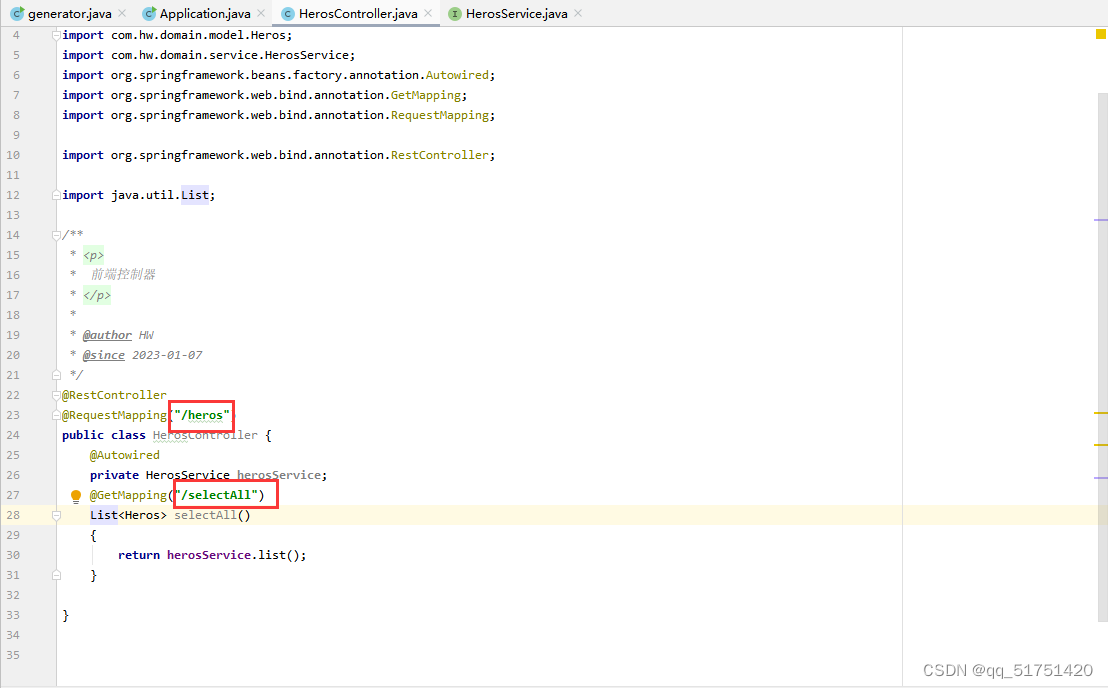This screenshot has height=688, width=1108.
Task: Toggle the fold marker at line 12
Action: pos(56,195)
